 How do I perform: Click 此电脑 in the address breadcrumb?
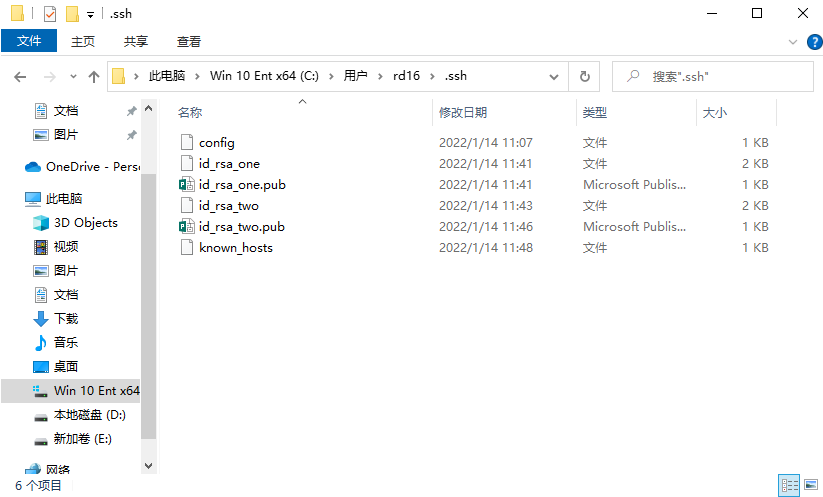click(x=167, y=76)
